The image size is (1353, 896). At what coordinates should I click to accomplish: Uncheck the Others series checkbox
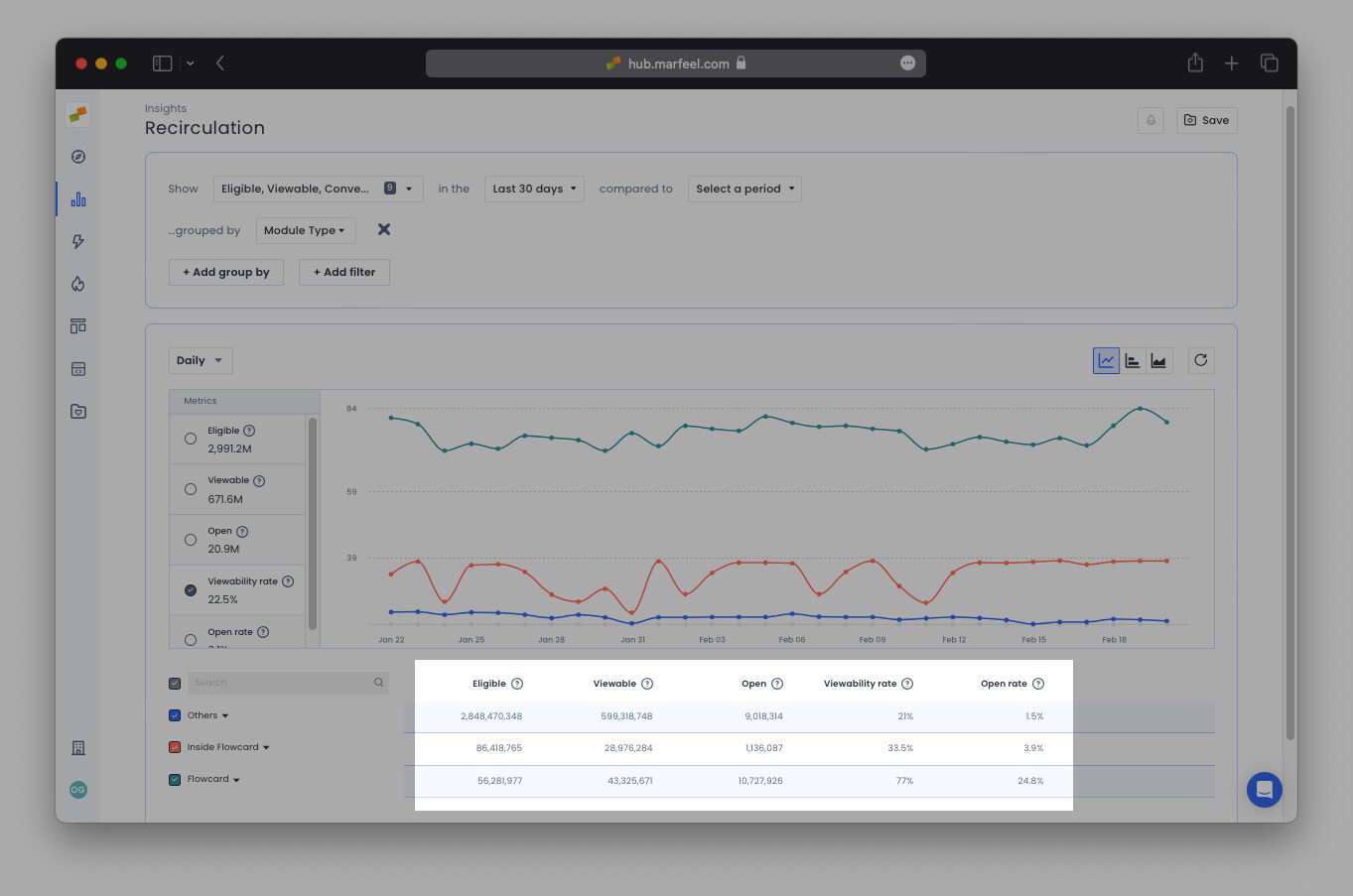tap(175, 714)
